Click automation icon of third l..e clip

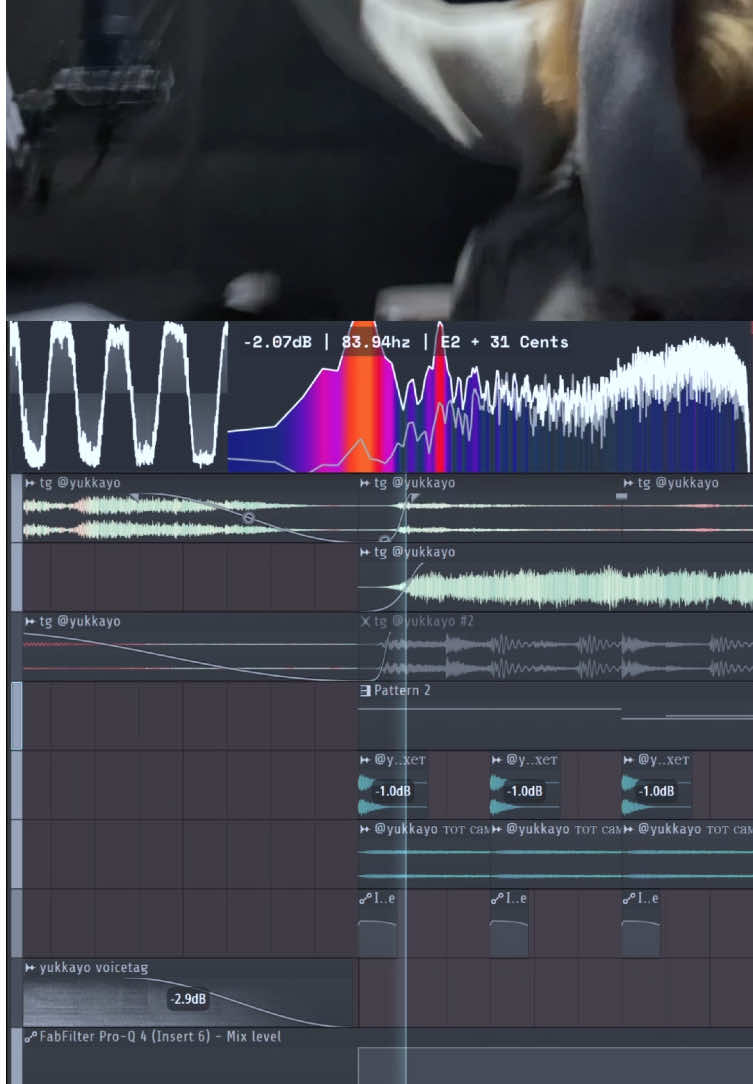tap(629, 899)
